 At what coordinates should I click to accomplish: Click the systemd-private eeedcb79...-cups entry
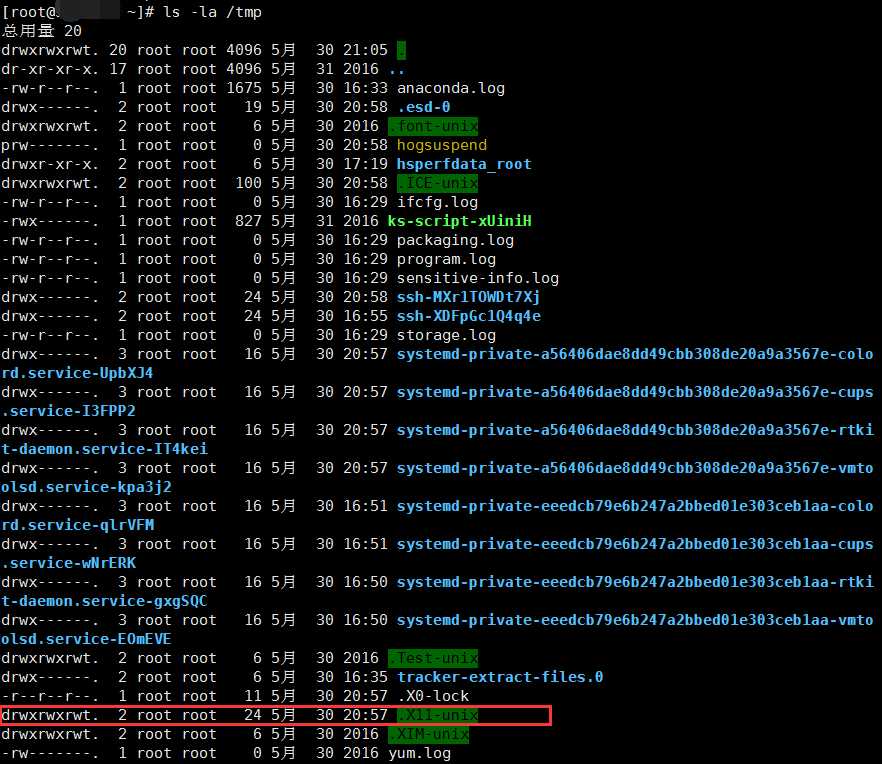pyautogui.click(x=635, y=544)
